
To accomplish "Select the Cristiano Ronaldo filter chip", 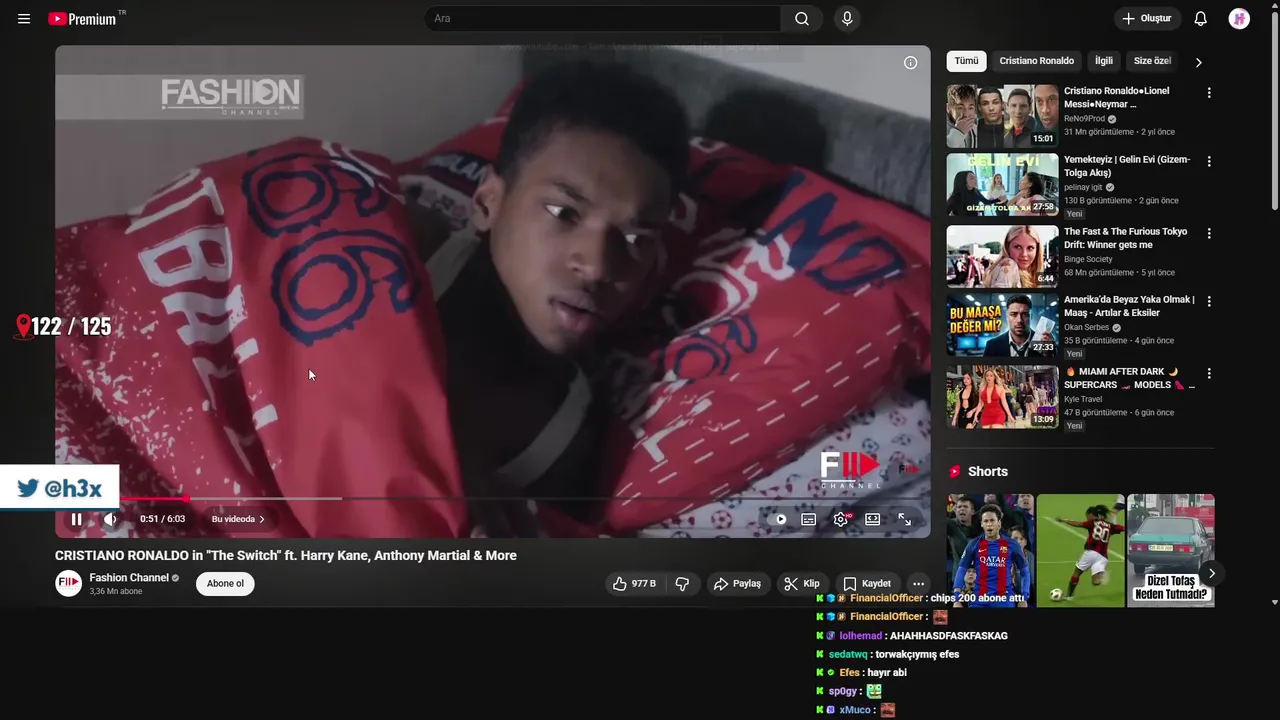I will click(1037, 61).
